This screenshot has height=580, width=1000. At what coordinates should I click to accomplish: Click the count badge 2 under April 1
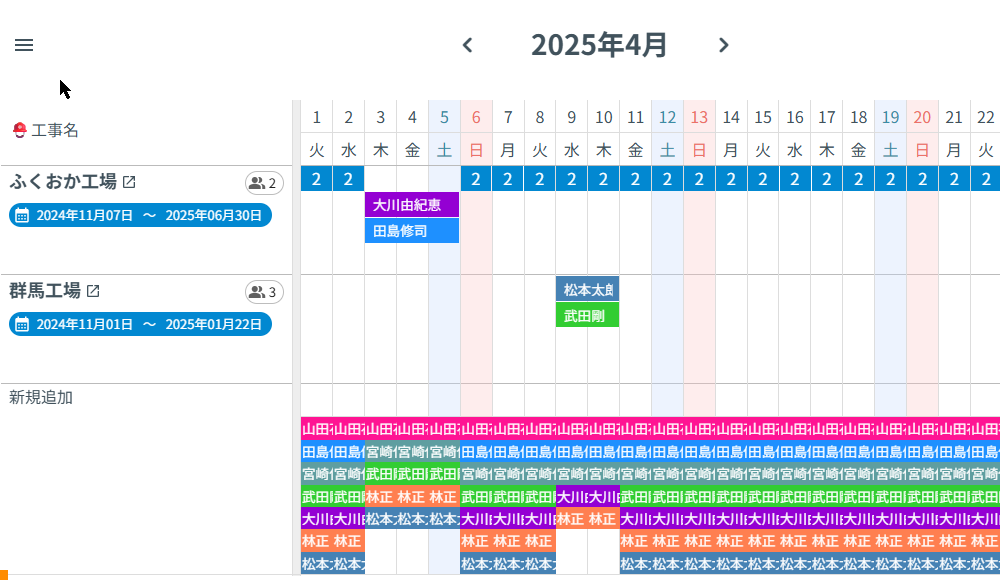point(316,178)
